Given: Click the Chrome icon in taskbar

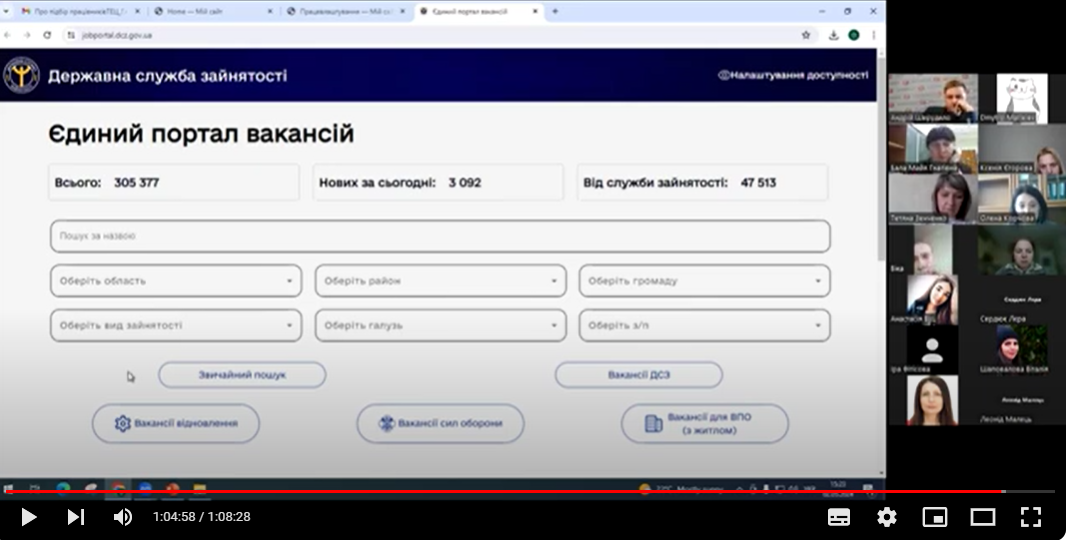Looking at the screenshot, I should pyautogui.click(x=118, y=488).
